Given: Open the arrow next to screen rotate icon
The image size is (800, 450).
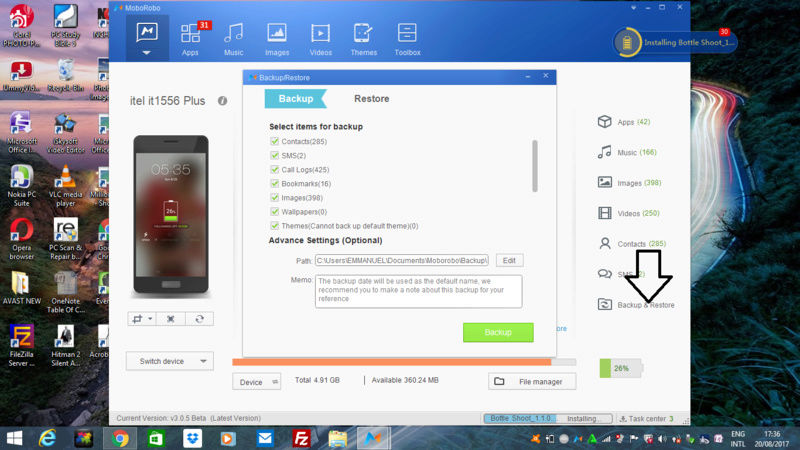Looking at the screenshot, I should click(x=150, y=319).
